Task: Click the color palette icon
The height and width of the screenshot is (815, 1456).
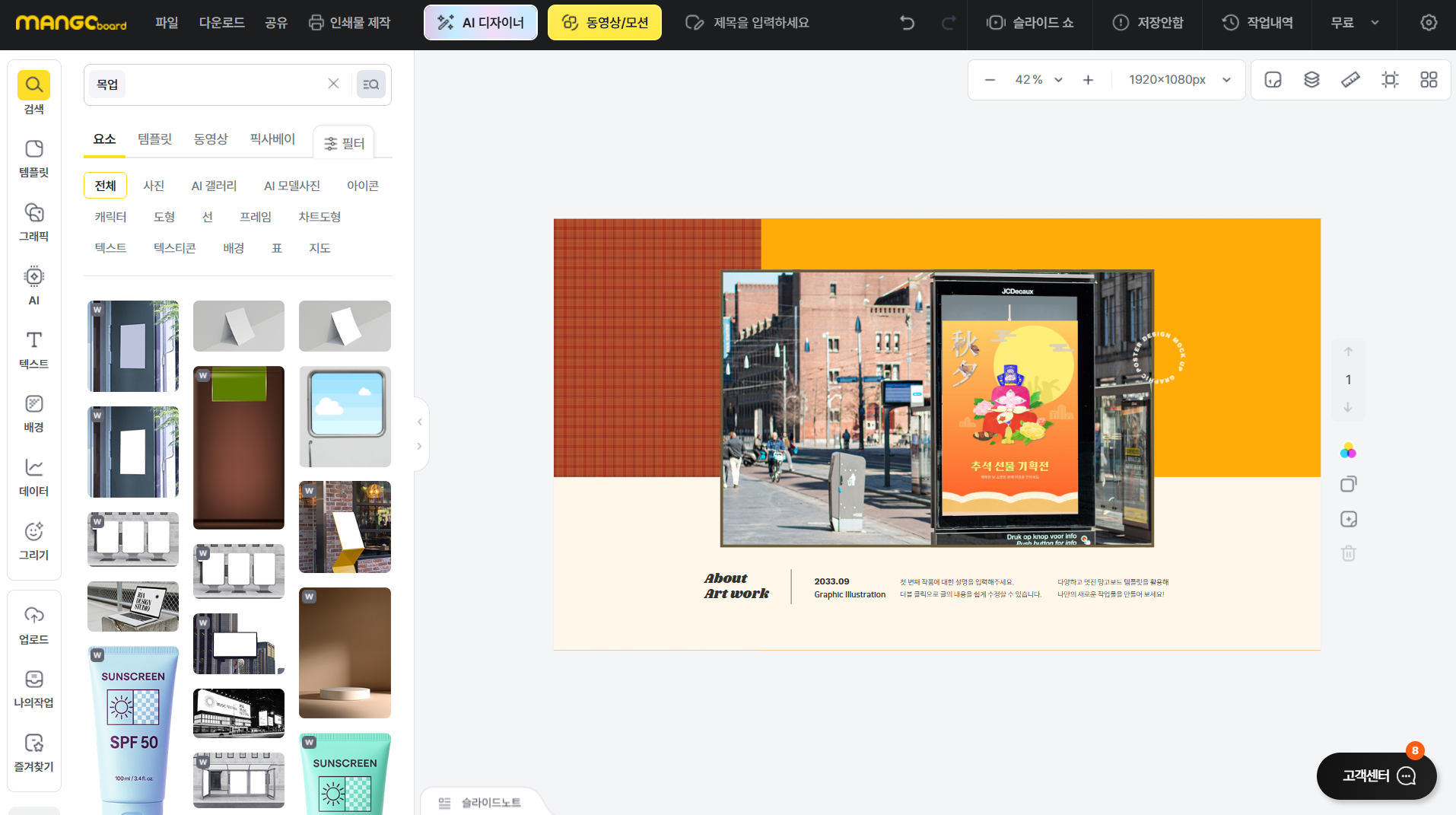Action: [x=1348, y=450]
